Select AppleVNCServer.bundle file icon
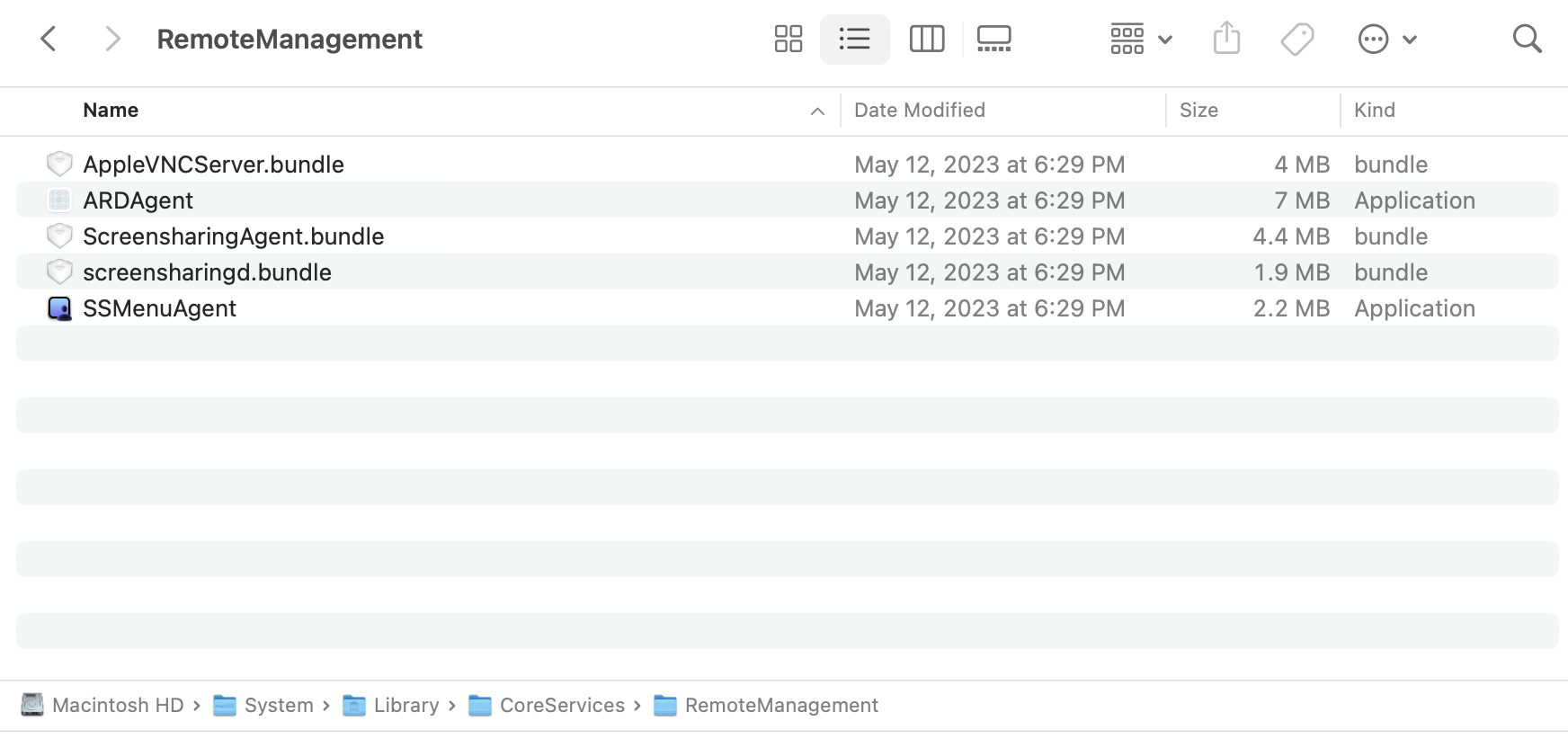Screen dimensions: 1568x739 (x=59, y=165)
